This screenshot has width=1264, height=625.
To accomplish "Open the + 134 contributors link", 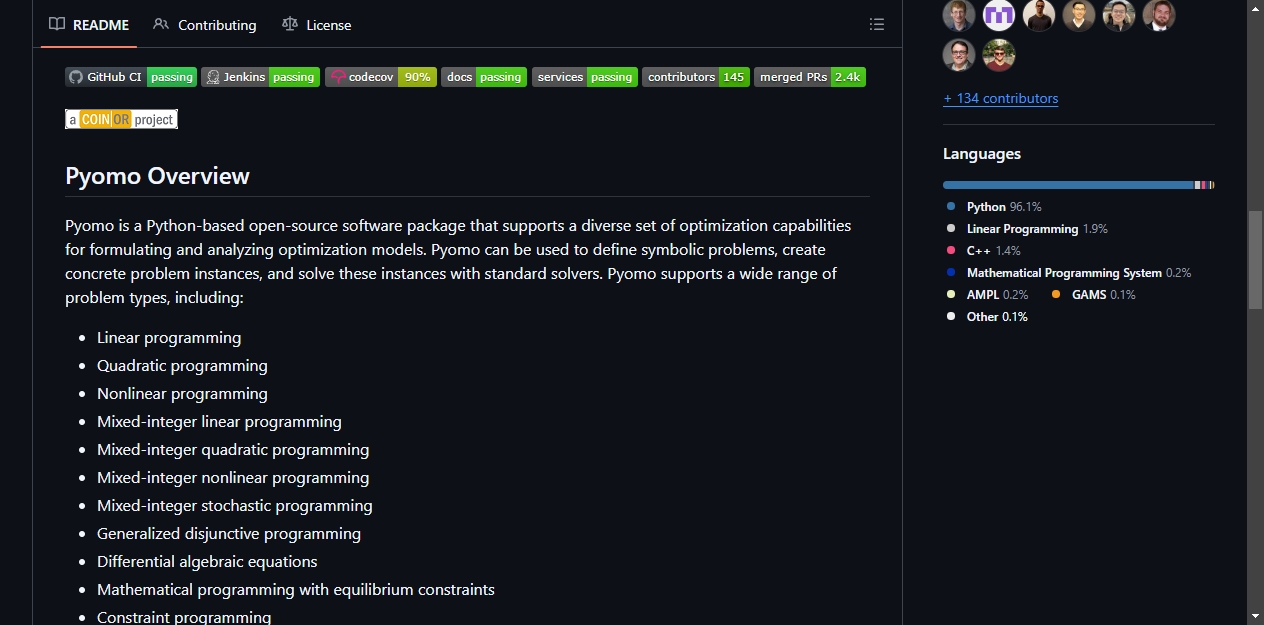I will (1000, 98).
